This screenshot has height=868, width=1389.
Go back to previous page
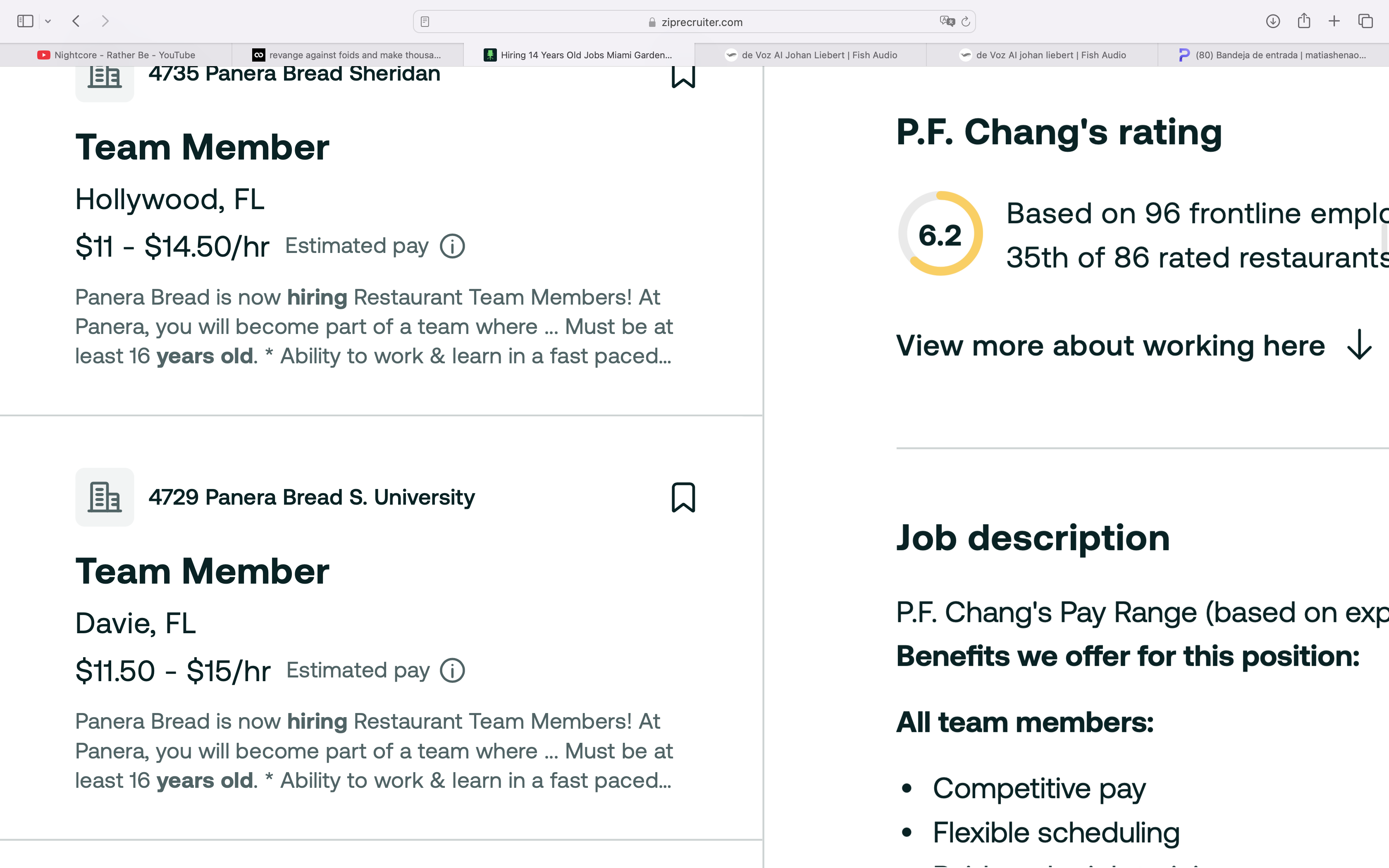(x=76, y=21)
